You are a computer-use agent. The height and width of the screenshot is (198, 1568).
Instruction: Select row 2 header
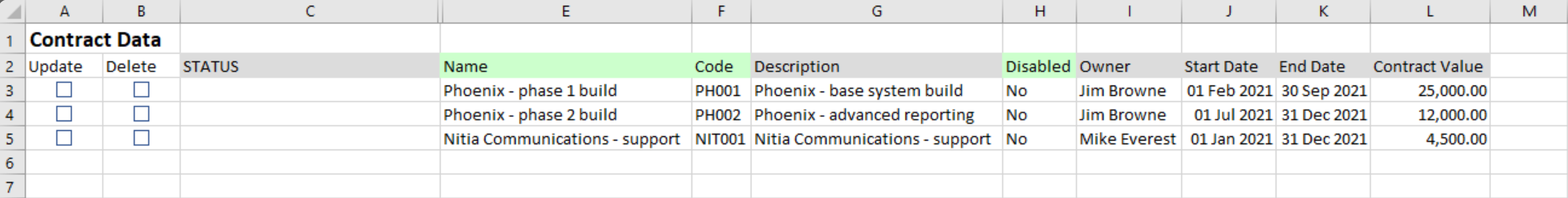(x=10, y=66)
